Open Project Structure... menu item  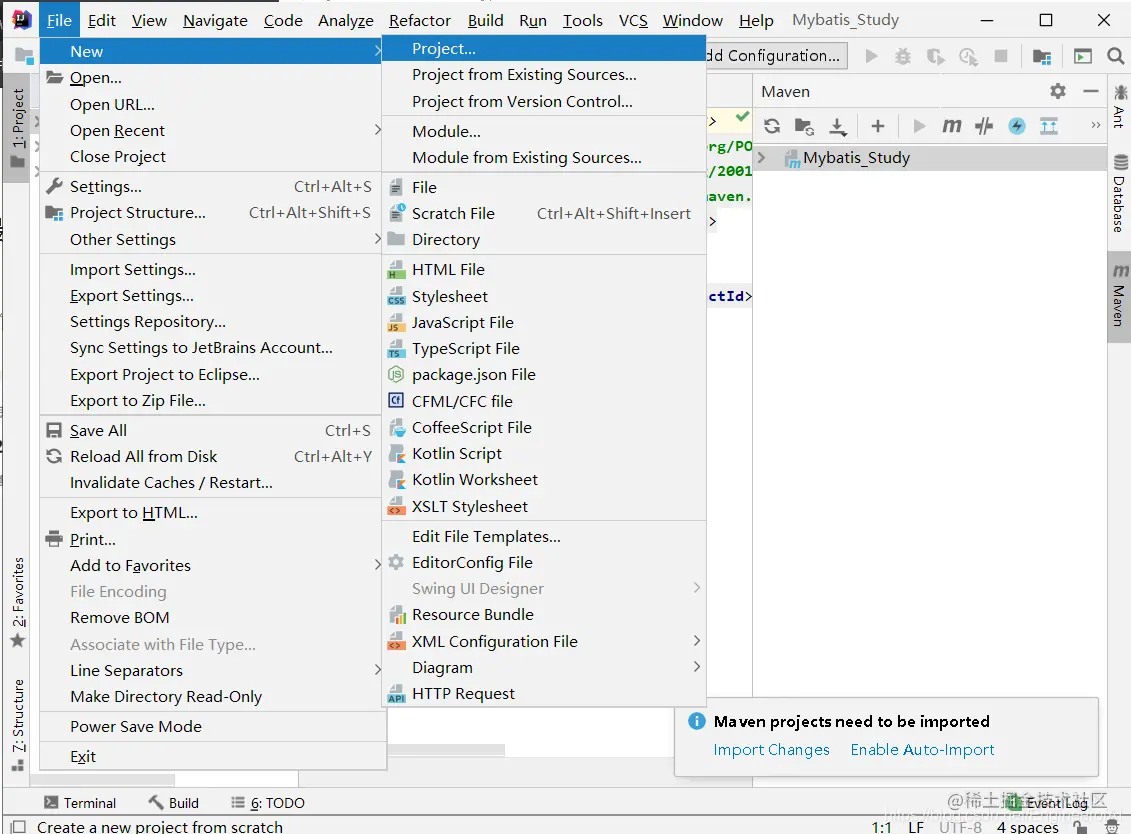(211, 213)
